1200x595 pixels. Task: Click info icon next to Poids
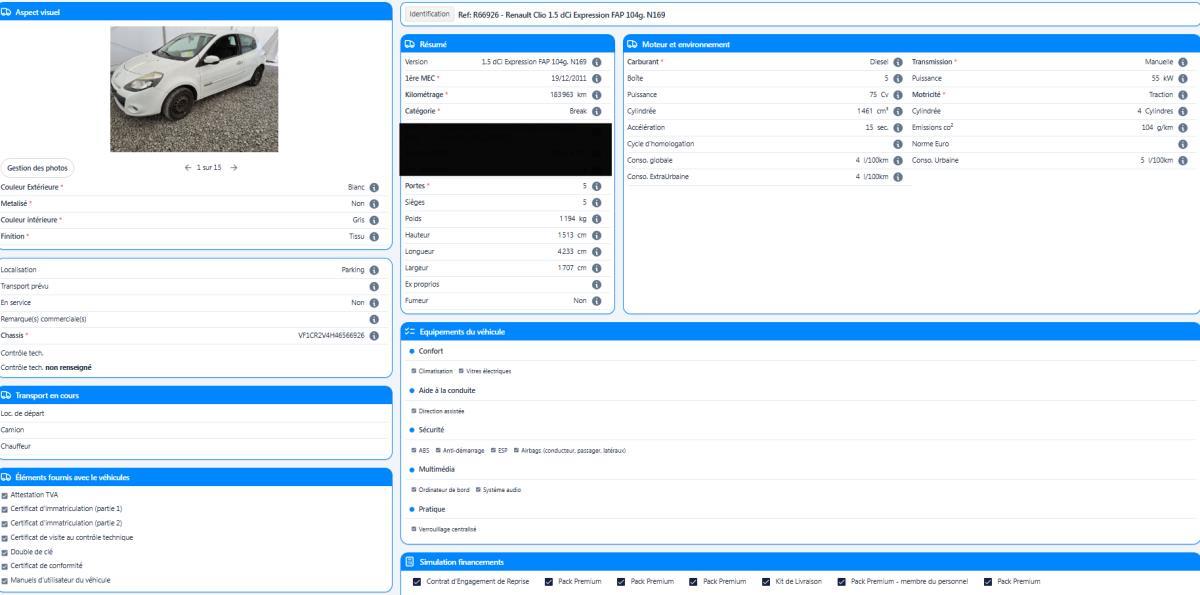click(x=596, y=219)
